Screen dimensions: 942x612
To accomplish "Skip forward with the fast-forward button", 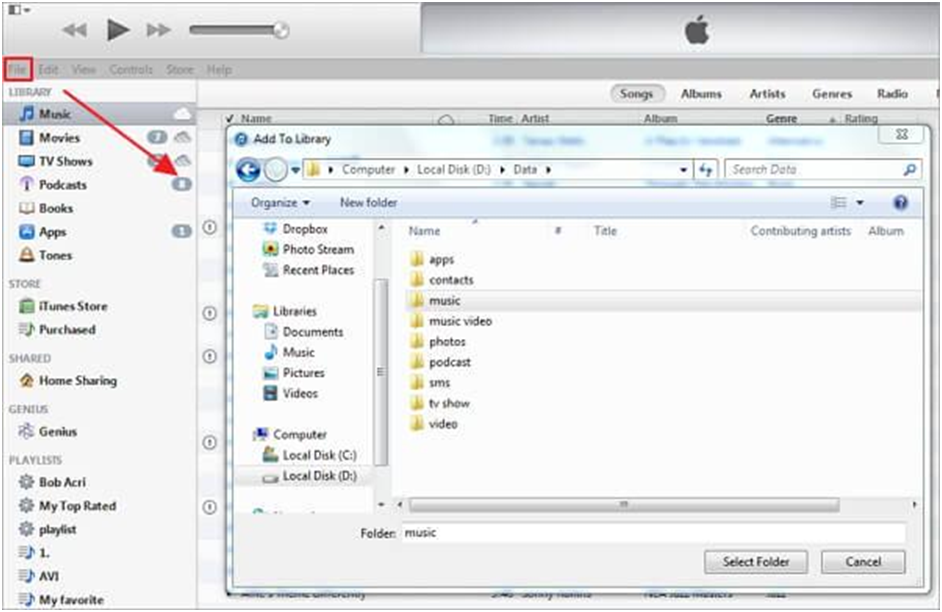I will point(158,30).
